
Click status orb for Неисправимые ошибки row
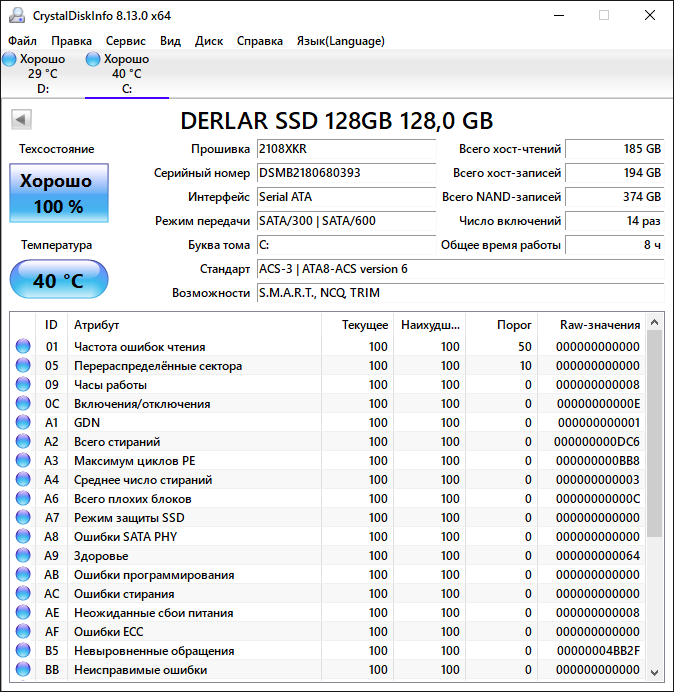point(23,669)
